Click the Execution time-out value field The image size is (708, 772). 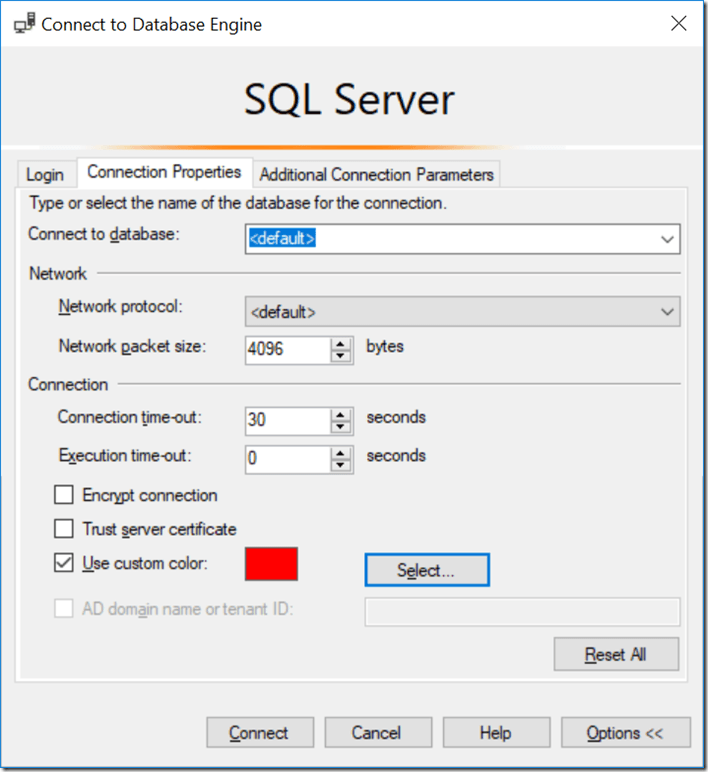point(289,459)
